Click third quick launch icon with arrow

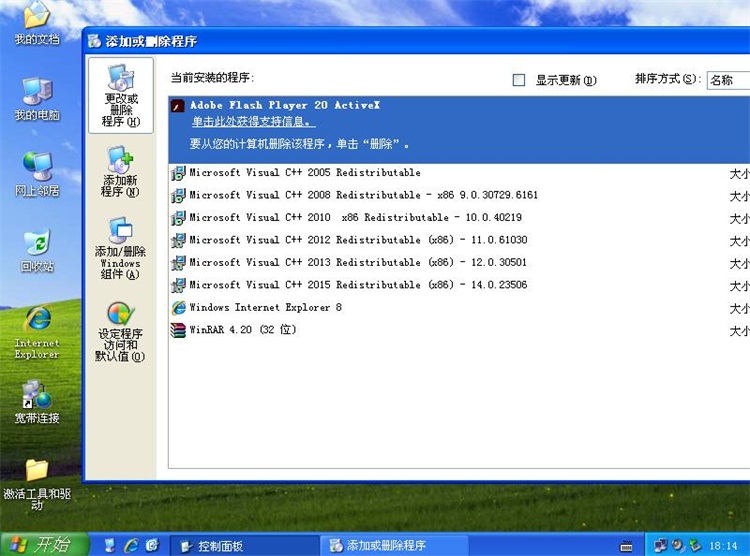pyautogui.click(x=152, y=545)
